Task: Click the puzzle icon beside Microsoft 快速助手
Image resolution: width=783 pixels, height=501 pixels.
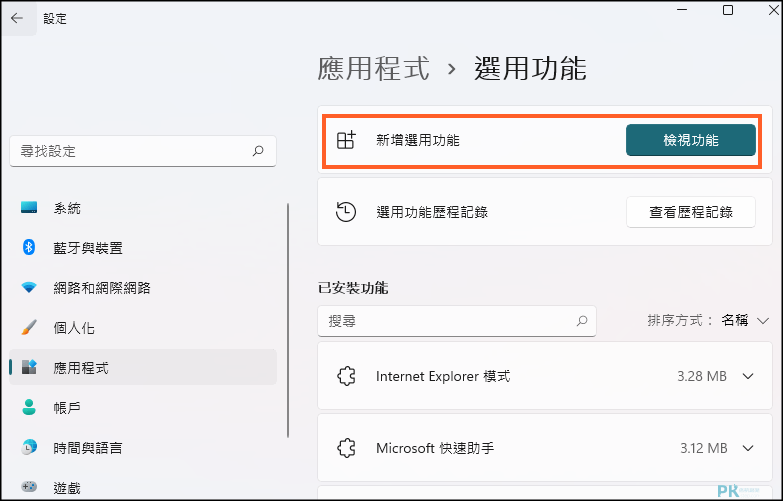Action: click(x=346, y=448)
